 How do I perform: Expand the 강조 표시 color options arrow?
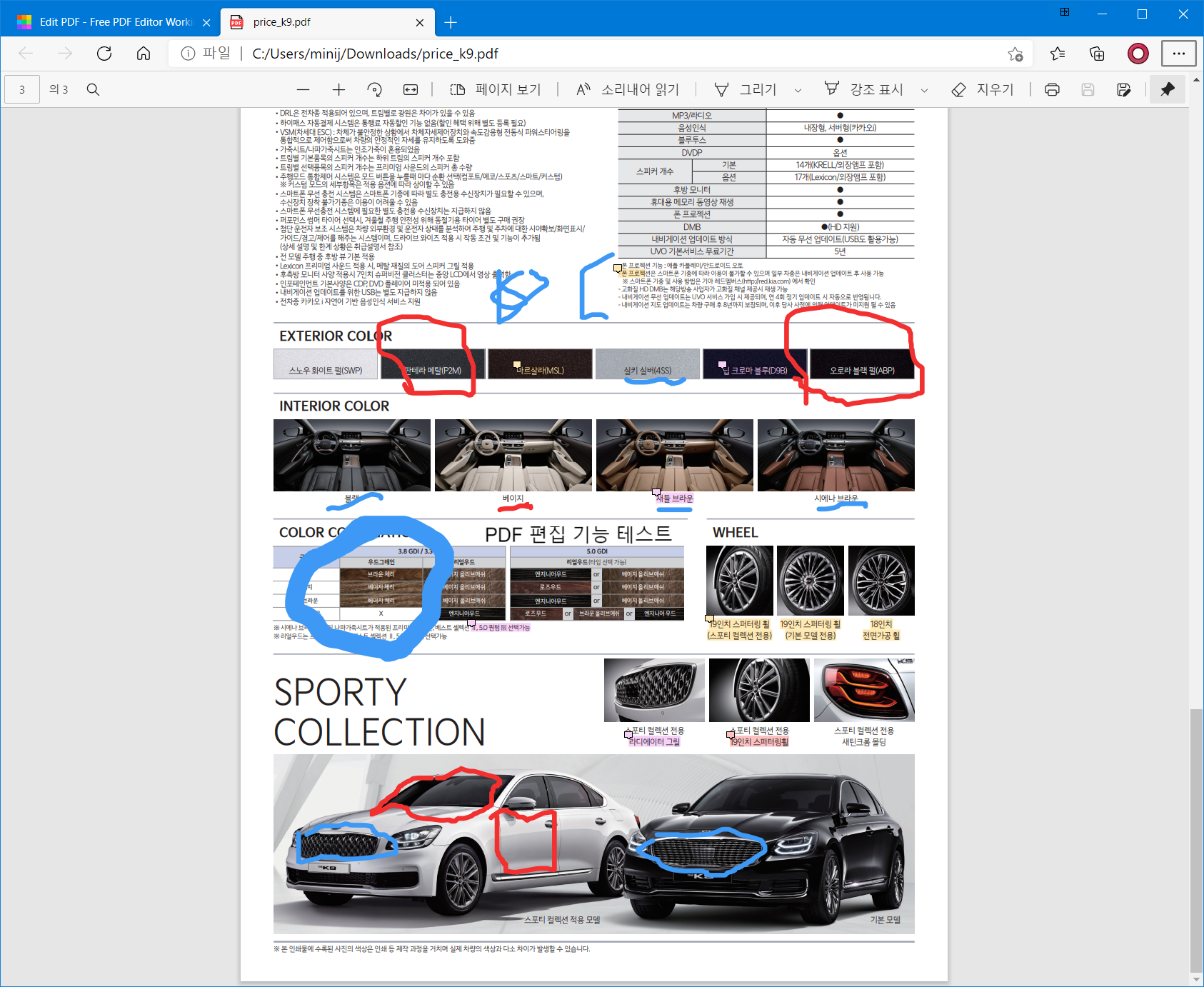click(924, 90)
